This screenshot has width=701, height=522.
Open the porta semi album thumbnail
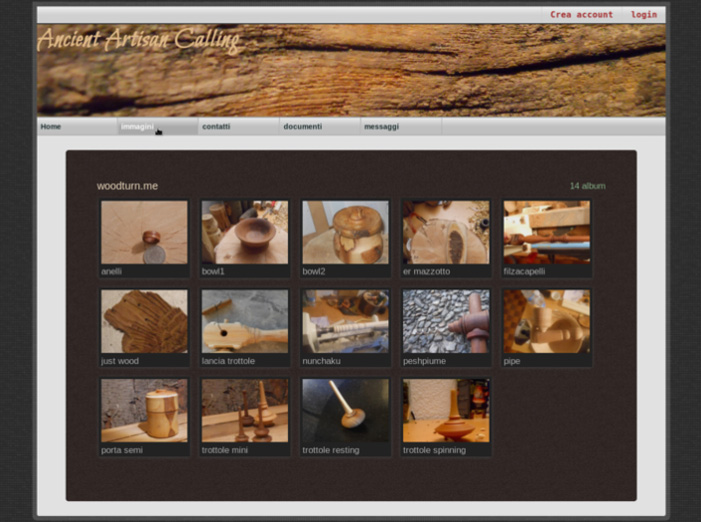coord(144,410)
